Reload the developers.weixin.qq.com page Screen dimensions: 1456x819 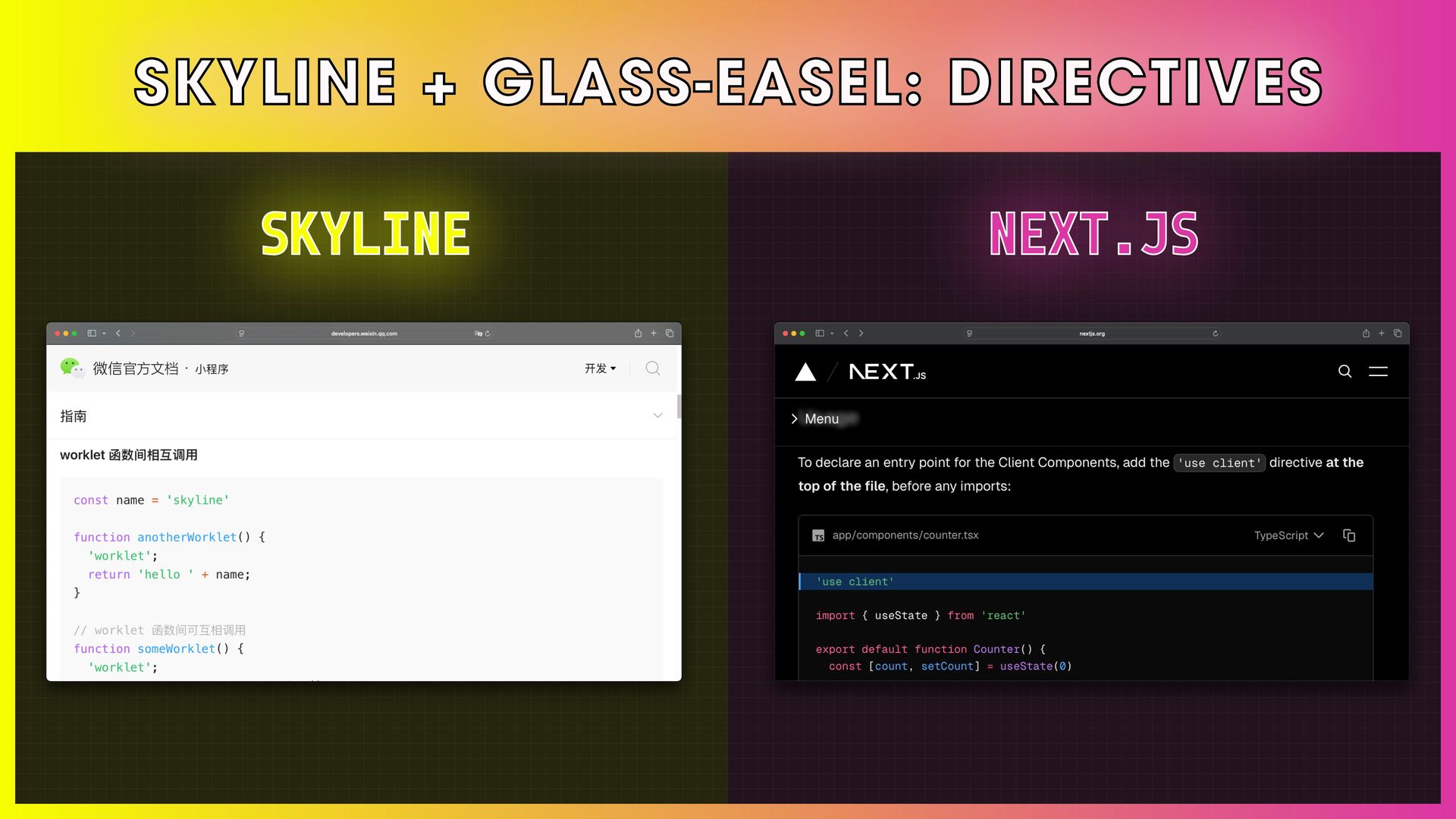(x=488, y=334)
